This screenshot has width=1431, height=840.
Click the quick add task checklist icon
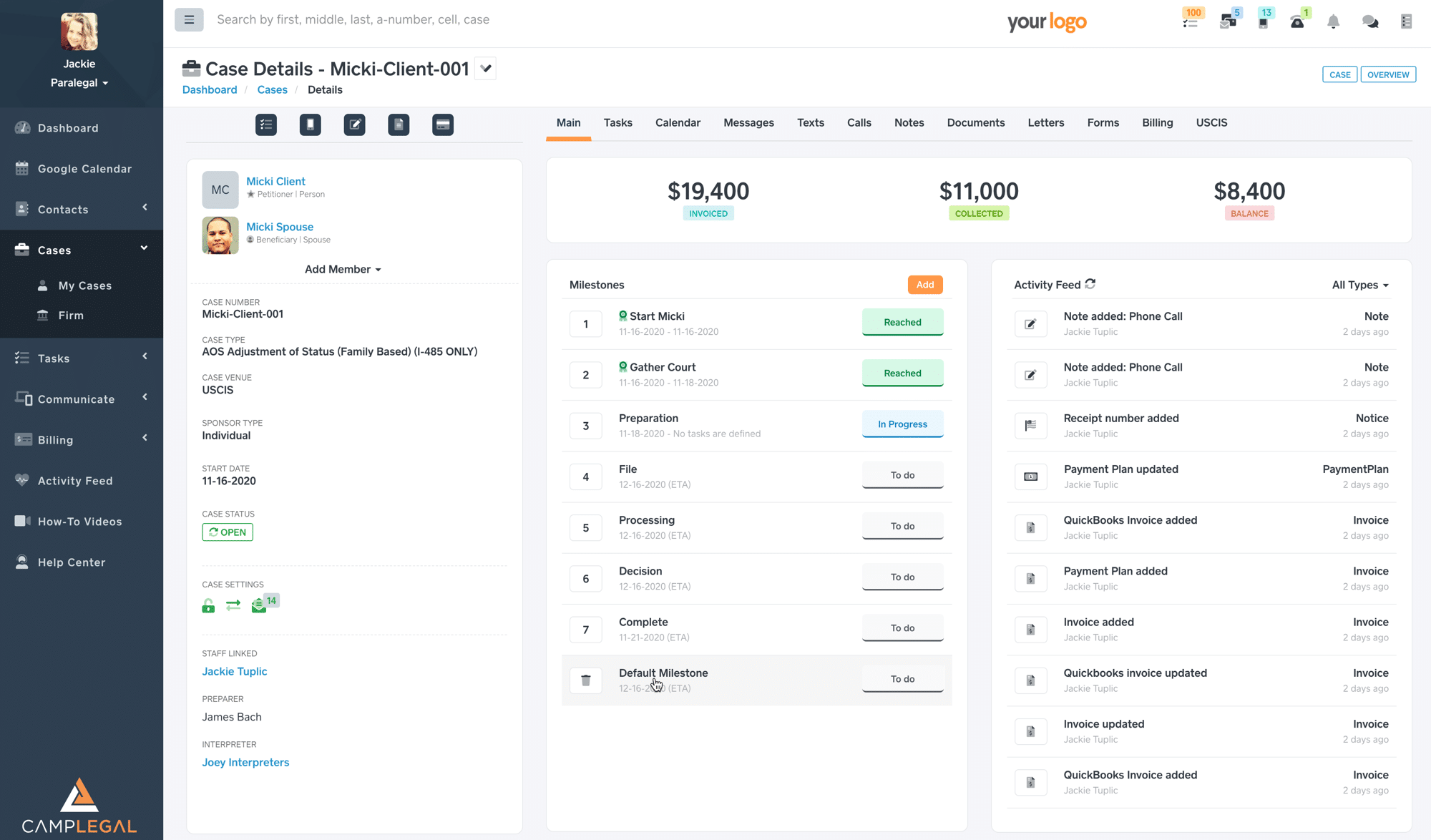click(266, 124)
